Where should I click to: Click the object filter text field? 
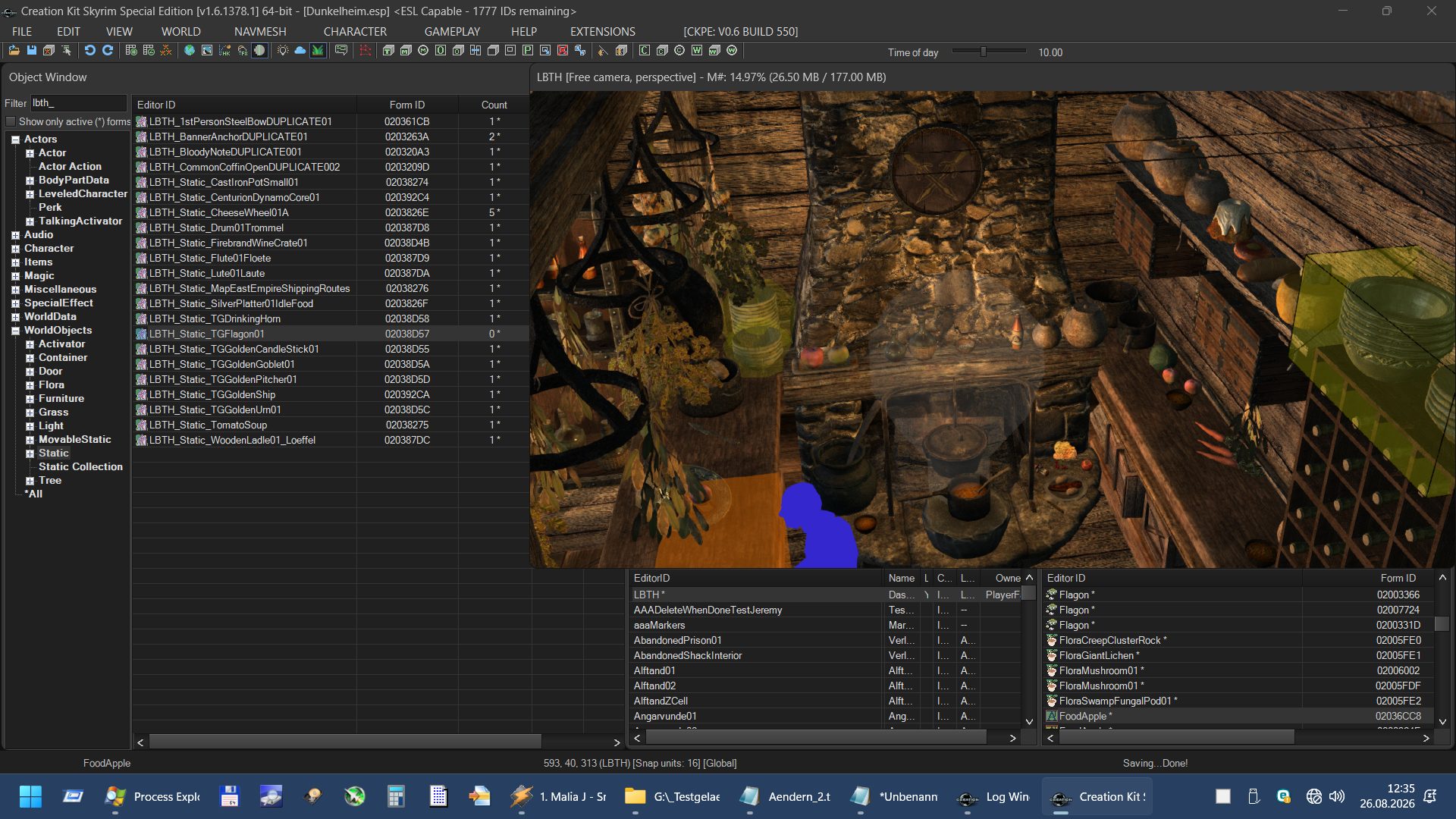click(x=78, y=103)
